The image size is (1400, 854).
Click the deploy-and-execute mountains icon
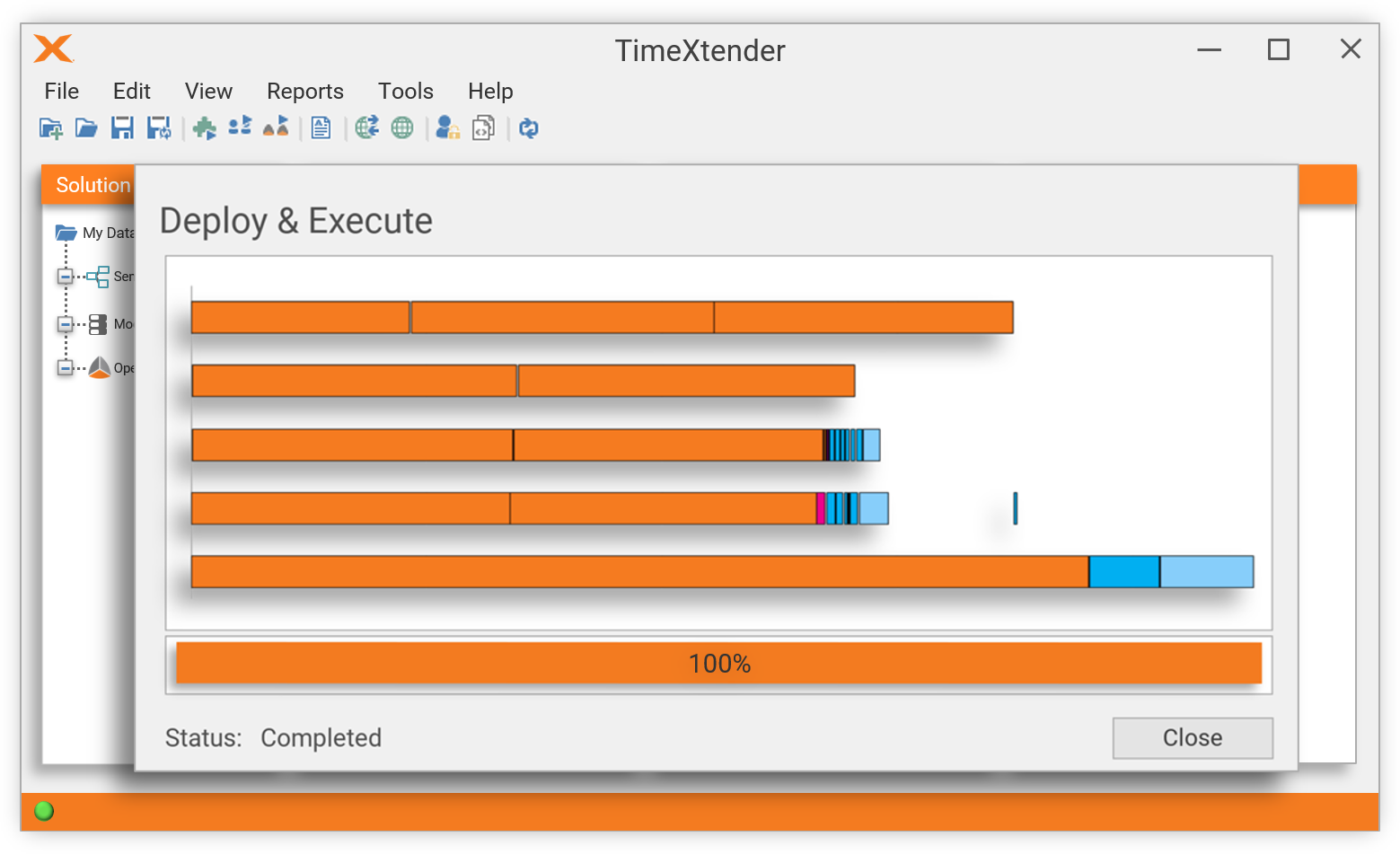[276, 128]
